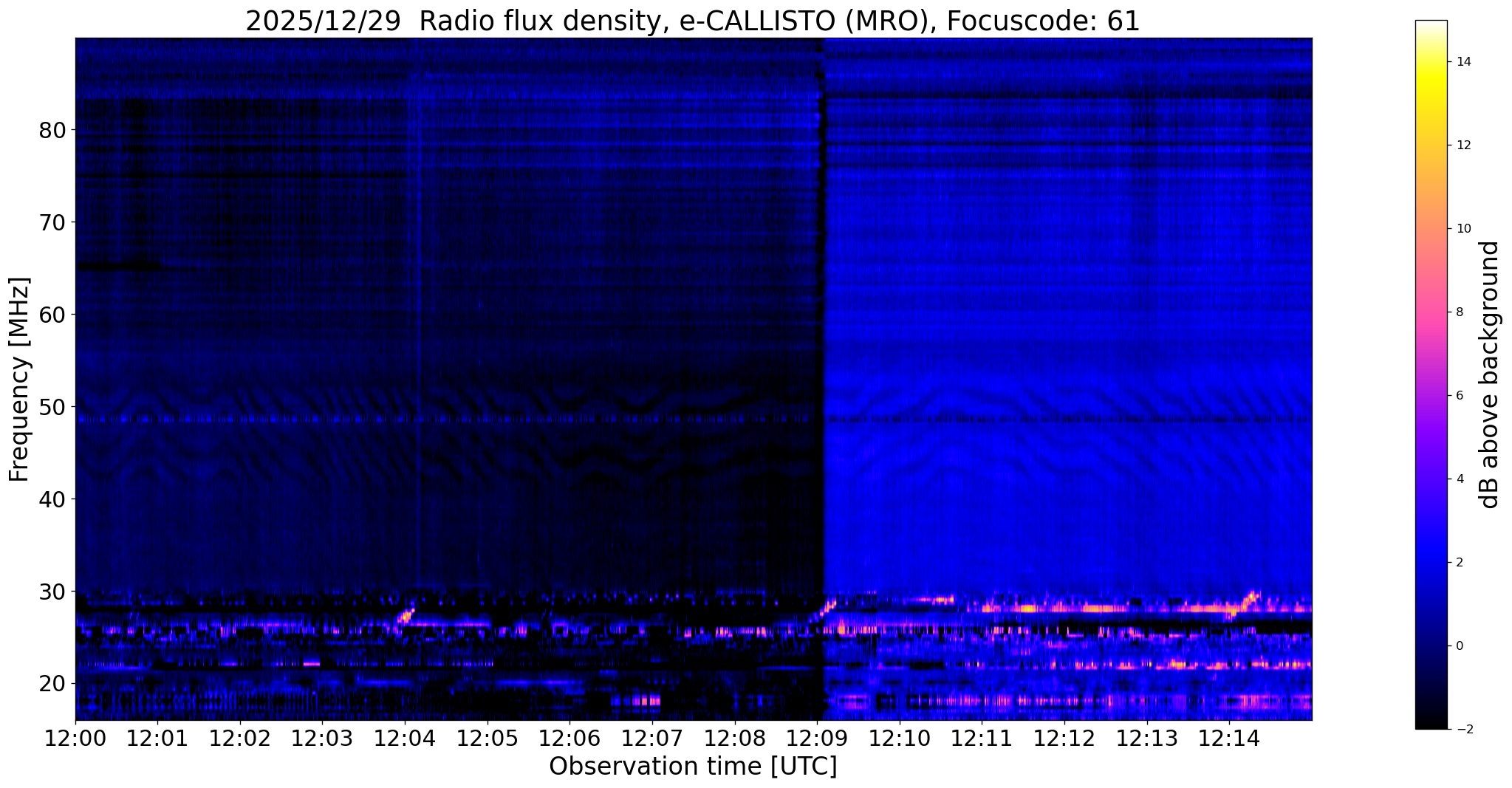Select the 40 MHz frequency tick label

pyautogui.click(x=52, y=499)
